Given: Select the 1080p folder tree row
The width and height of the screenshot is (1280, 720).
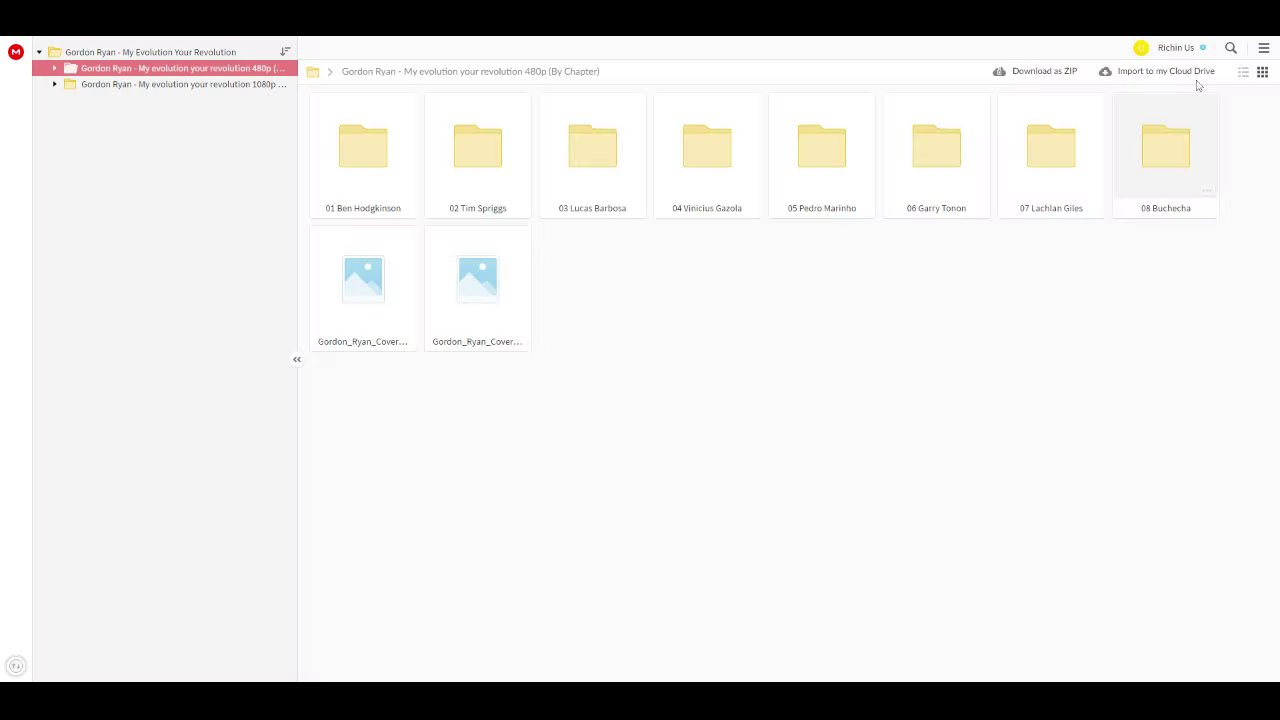Looking at the screenshot, I should (165, 84).
